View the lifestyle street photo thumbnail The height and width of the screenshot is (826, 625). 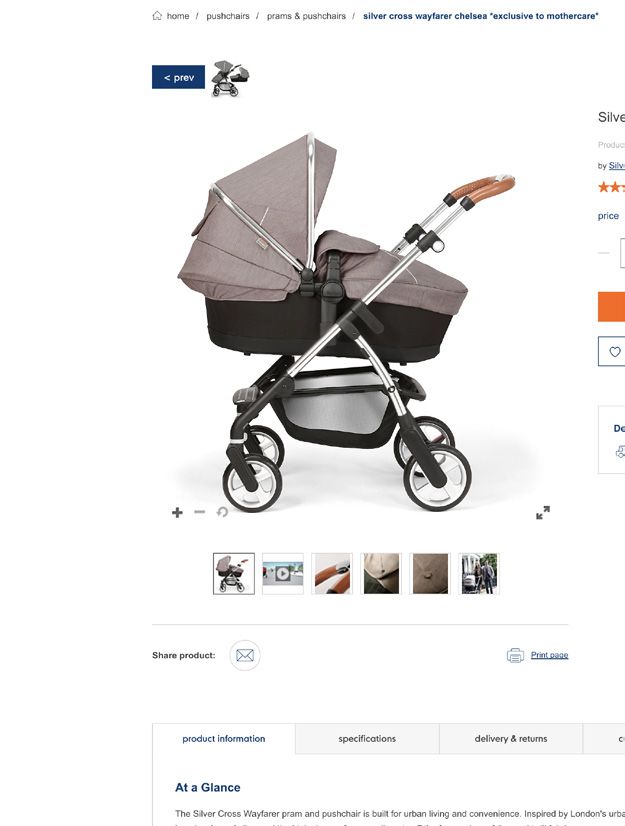(479, 574)
